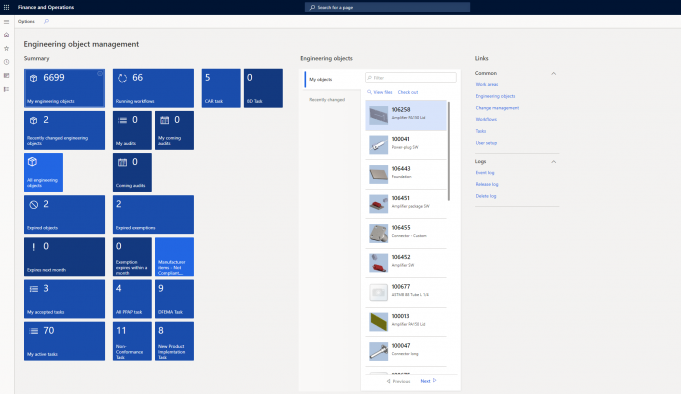
Task: Open My engineering objects tile showing 6699
Action: pos(64,88)
